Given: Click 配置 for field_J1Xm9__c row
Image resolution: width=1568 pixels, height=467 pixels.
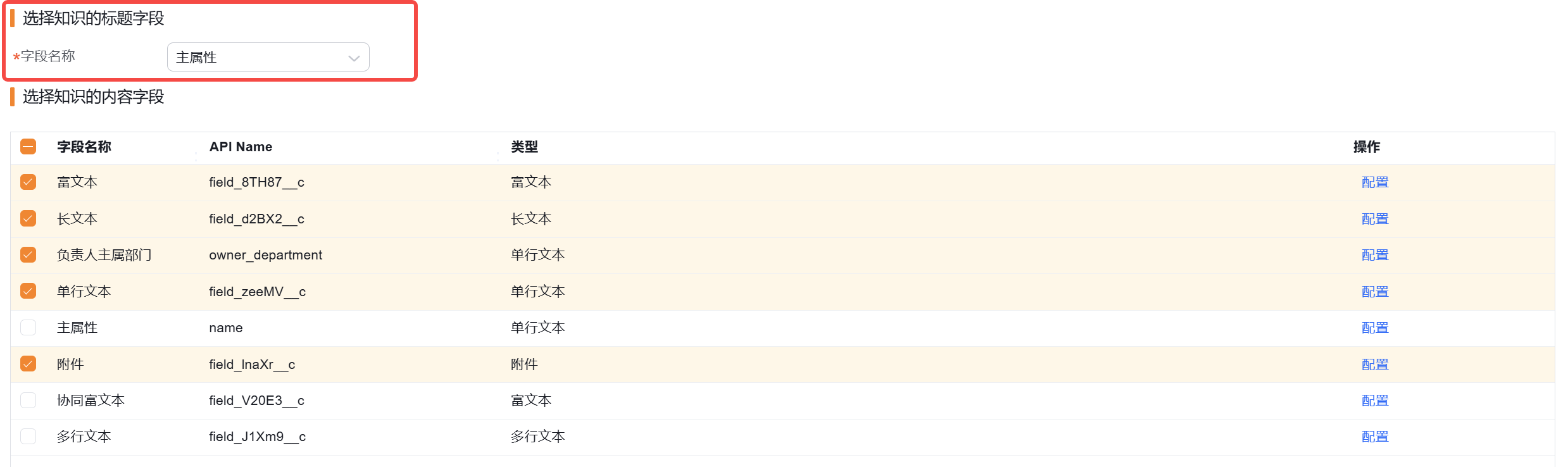Looking at the screenshot, I should [1374, 437].
